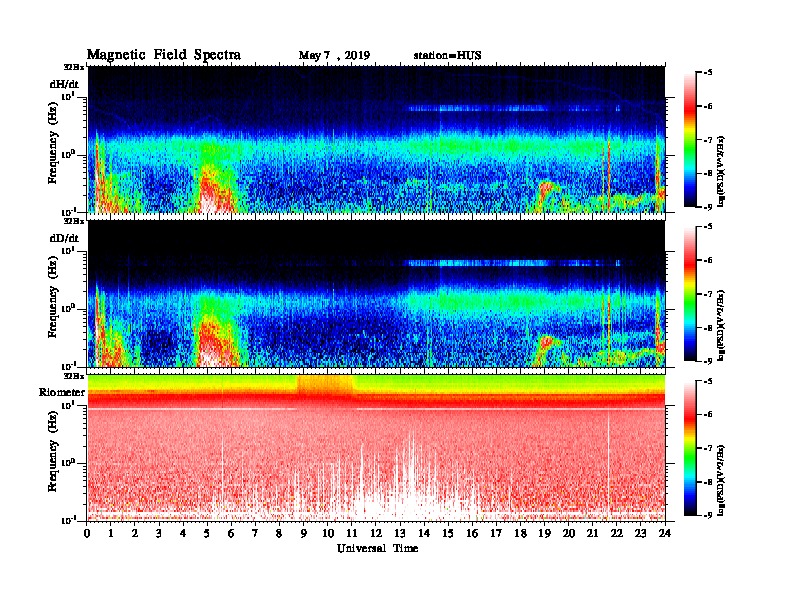Click the "-5" tick on the Riometer colorbar

point(708,381)
